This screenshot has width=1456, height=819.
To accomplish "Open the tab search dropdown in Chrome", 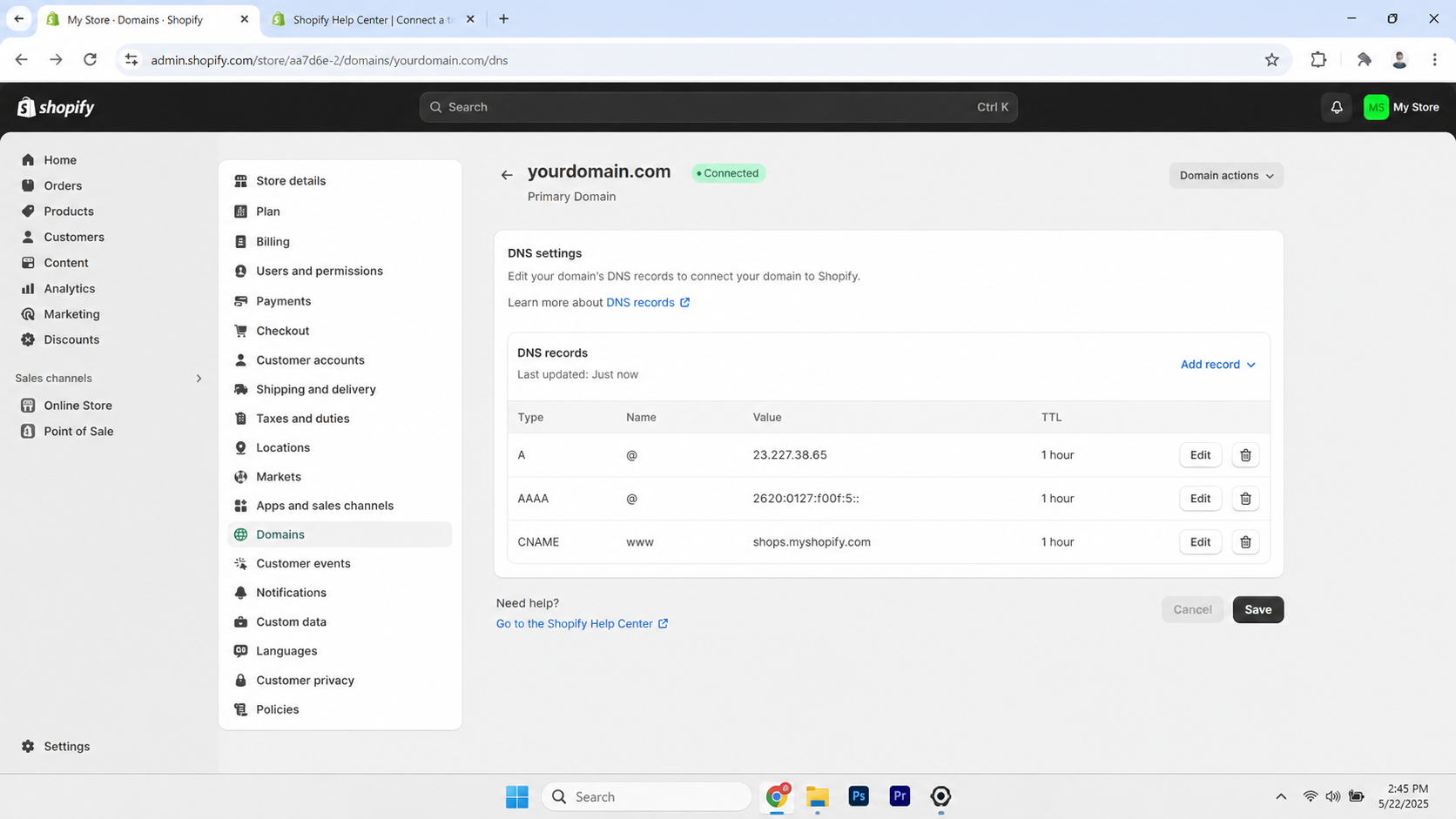I will pyautogui.click(x=18, y=18).
